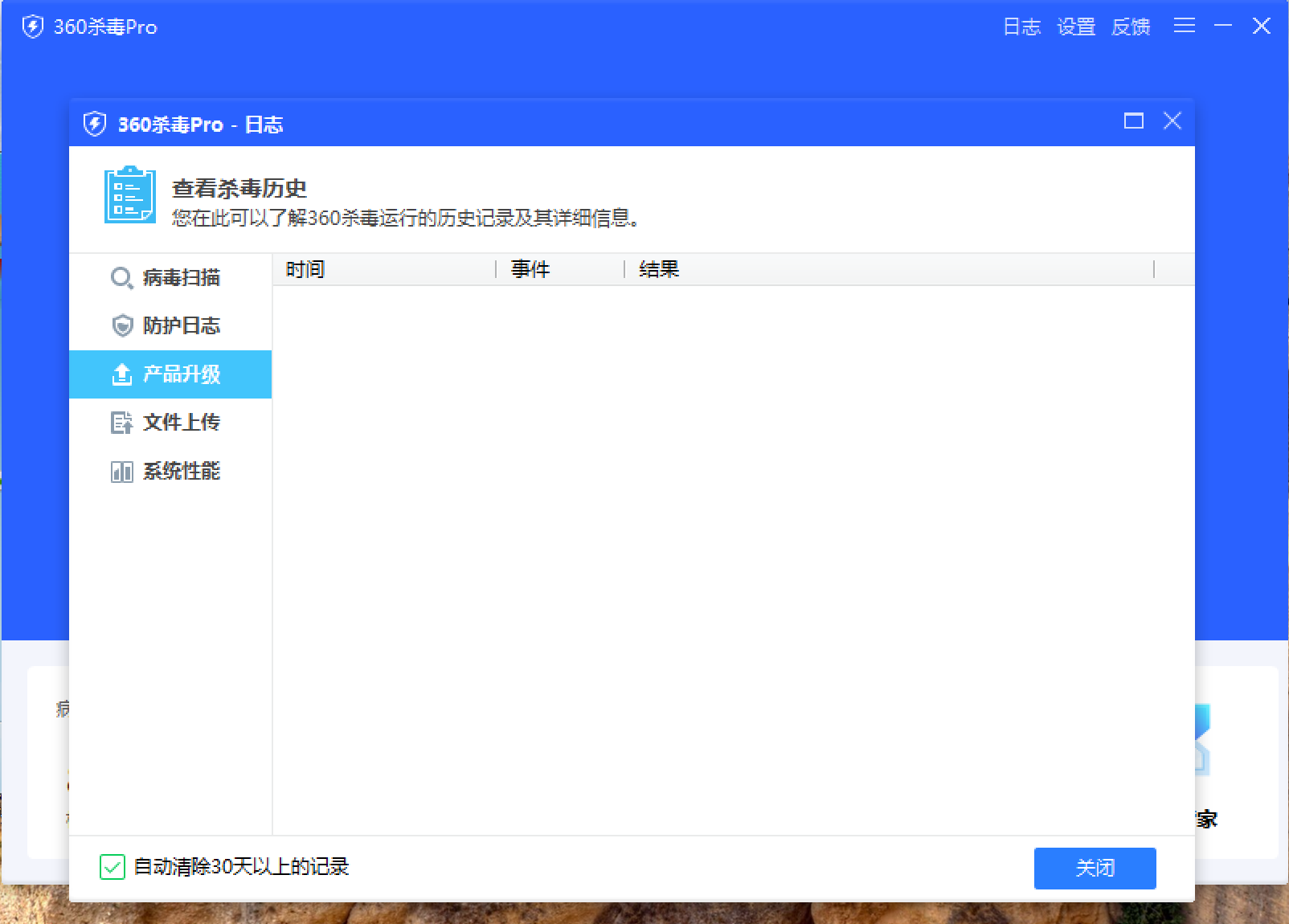Open the hamburger main menu icon
Image resolution: width=1289 pixels, height=924 pixels.
1184,26
